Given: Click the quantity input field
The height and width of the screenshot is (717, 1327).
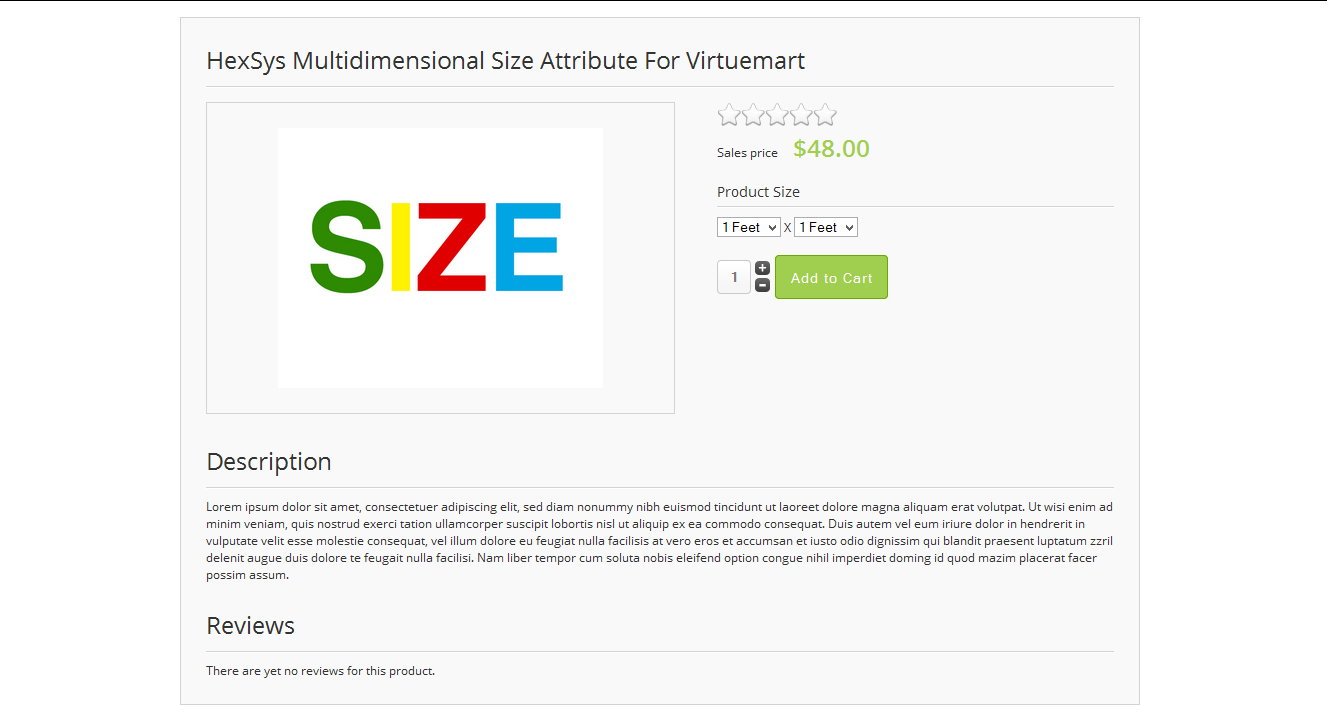Looking at the screenshot, I should (x=734, y=277).
